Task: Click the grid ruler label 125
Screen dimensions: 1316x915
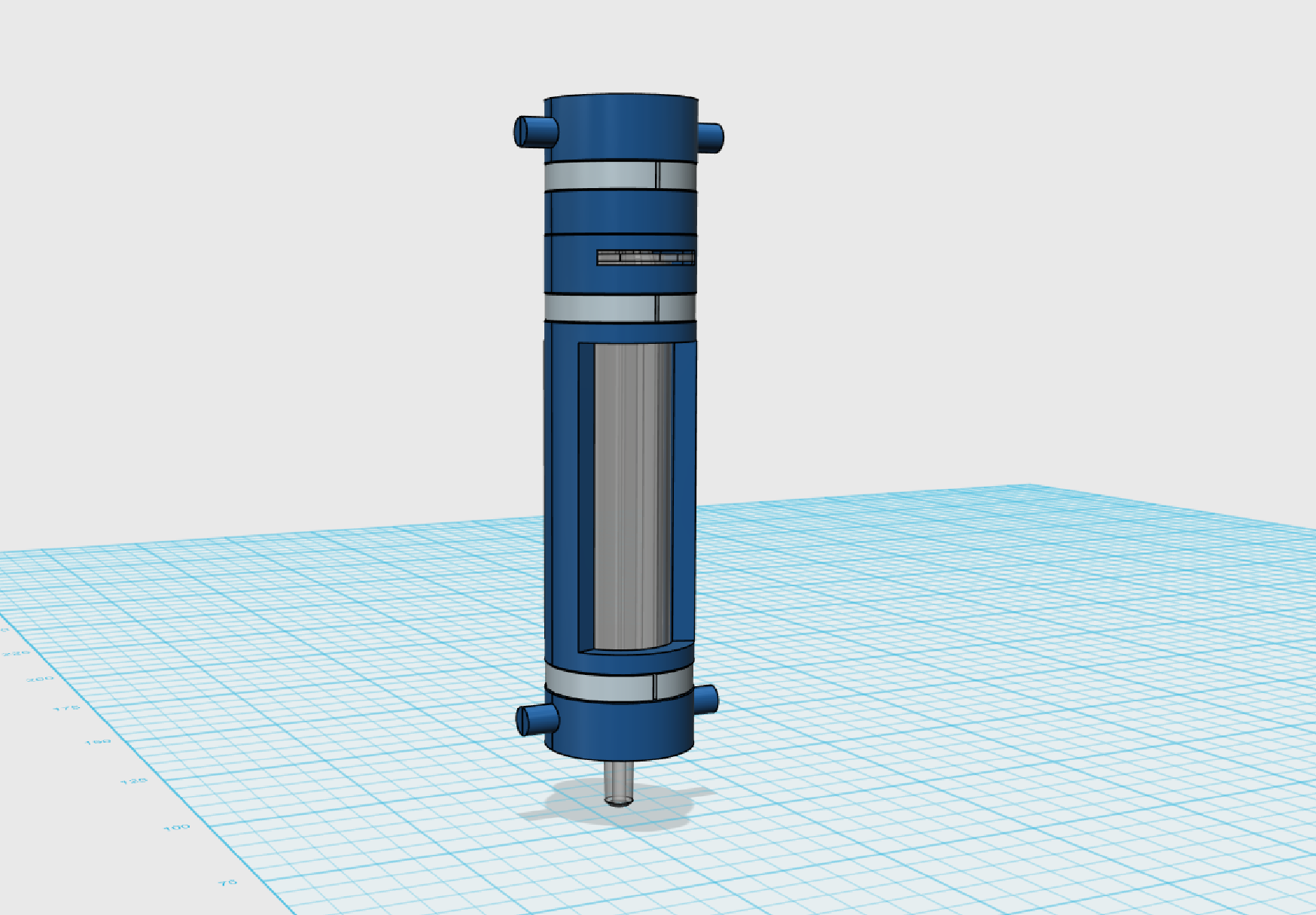Action: tap(134, 781)
